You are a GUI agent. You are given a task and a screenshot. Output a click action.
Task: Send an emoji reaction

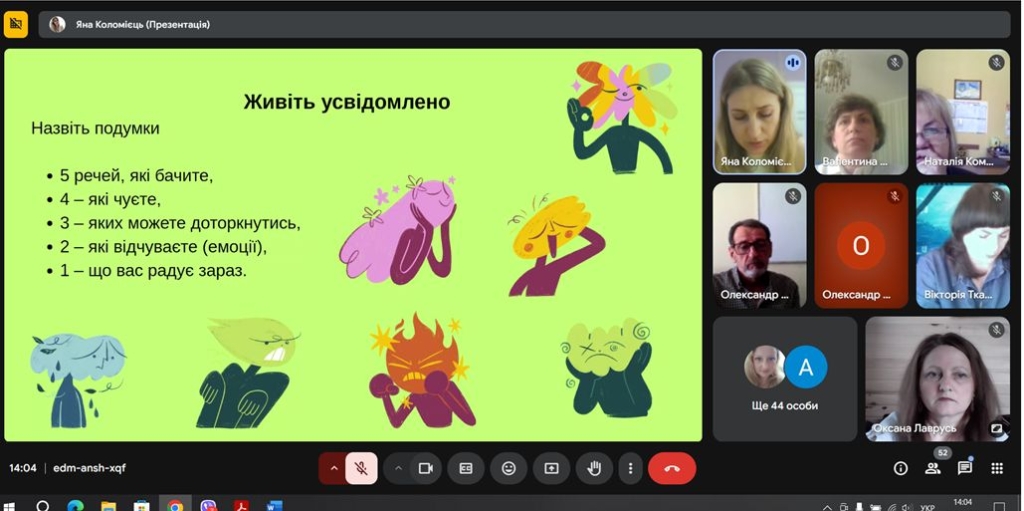[x=509, y=468]
